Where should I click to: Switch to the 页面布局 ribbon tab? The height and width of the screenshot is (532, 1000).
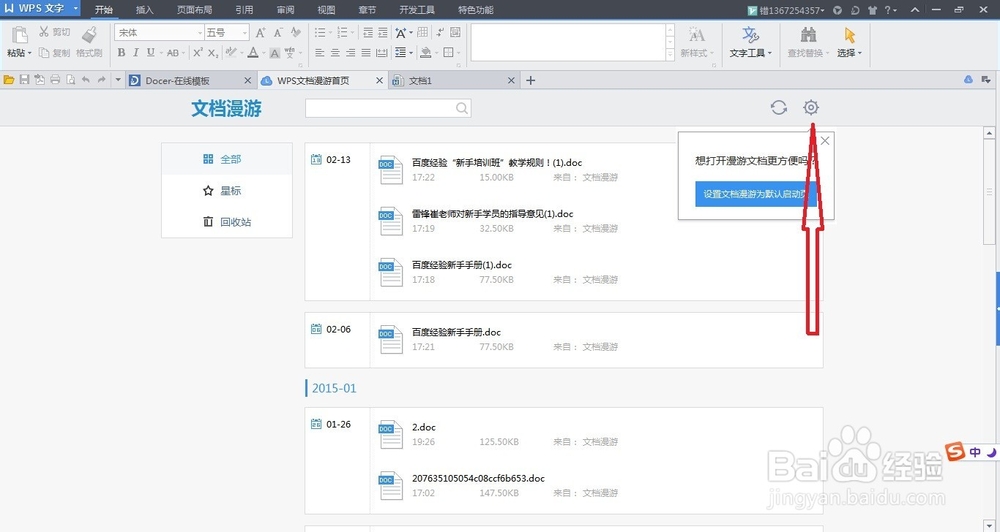click(x=195, y=10)
